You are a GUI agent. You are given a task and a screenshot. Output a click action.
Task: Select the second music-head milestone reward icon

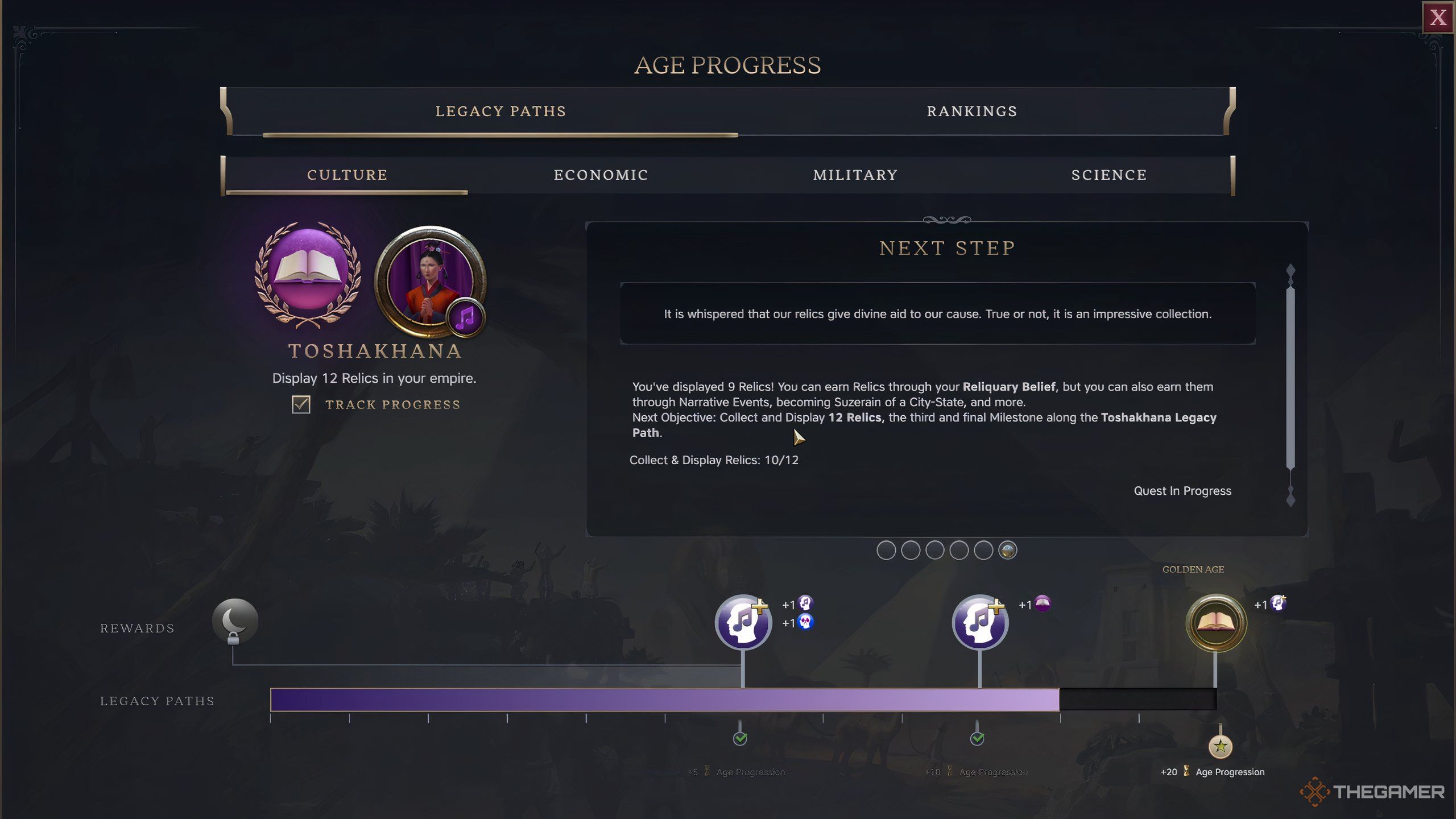[980, 622]
